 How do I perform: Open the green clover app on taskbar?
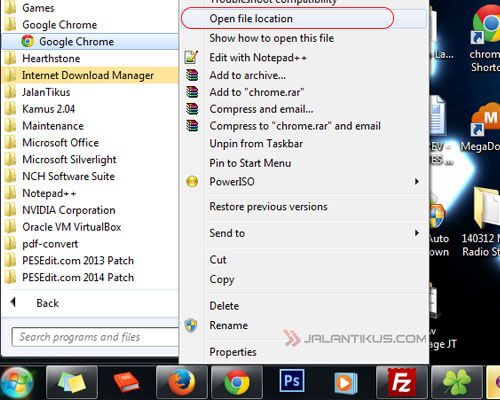457,382
